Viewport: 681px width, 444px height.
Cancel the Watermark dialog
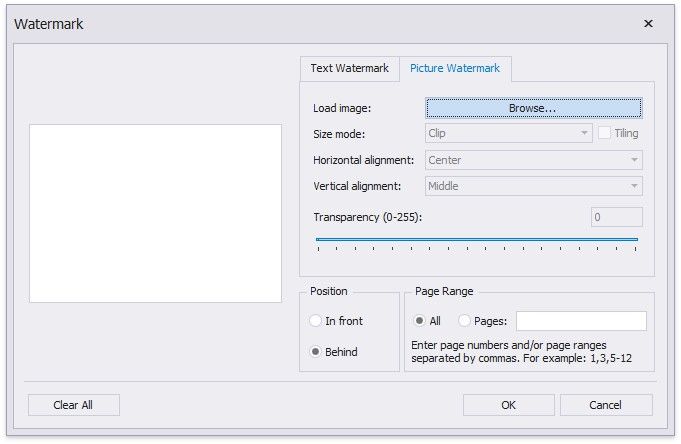tap(606, 405)
